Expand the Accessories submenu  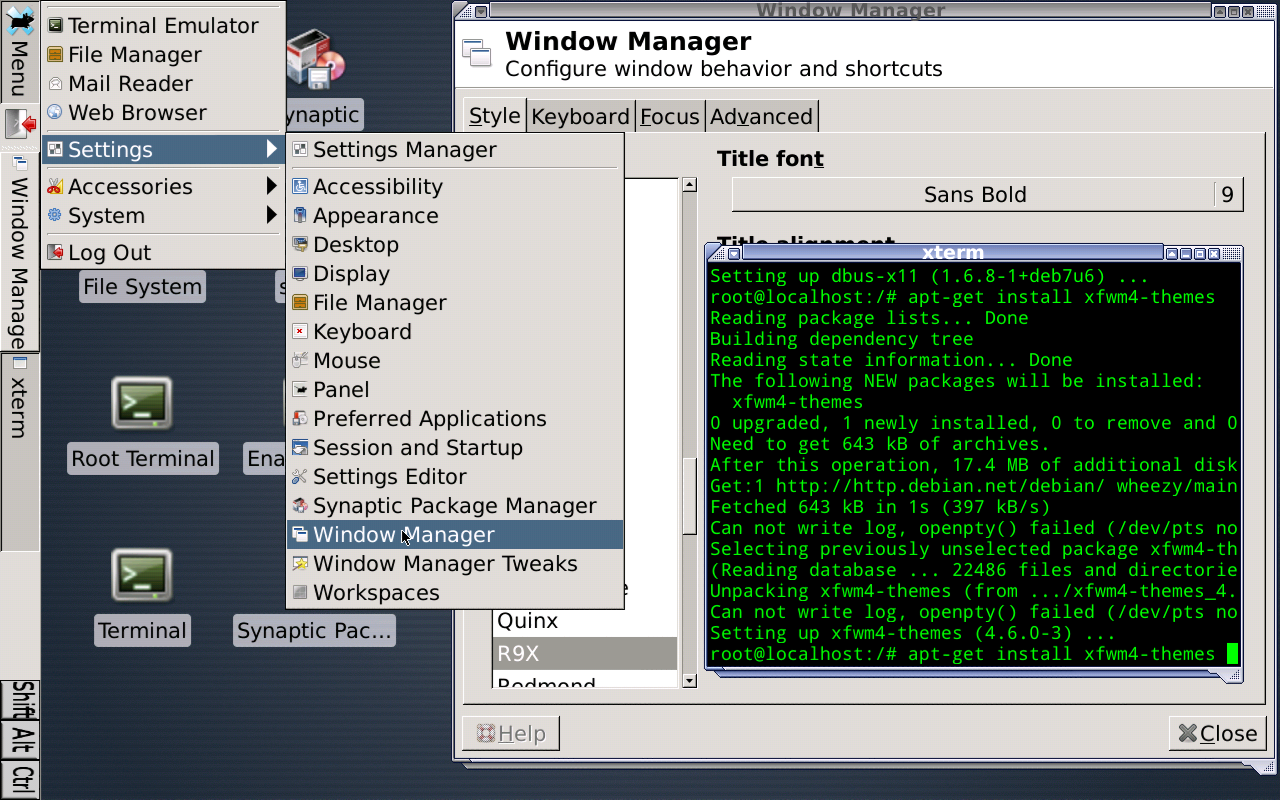coord(130,186)
